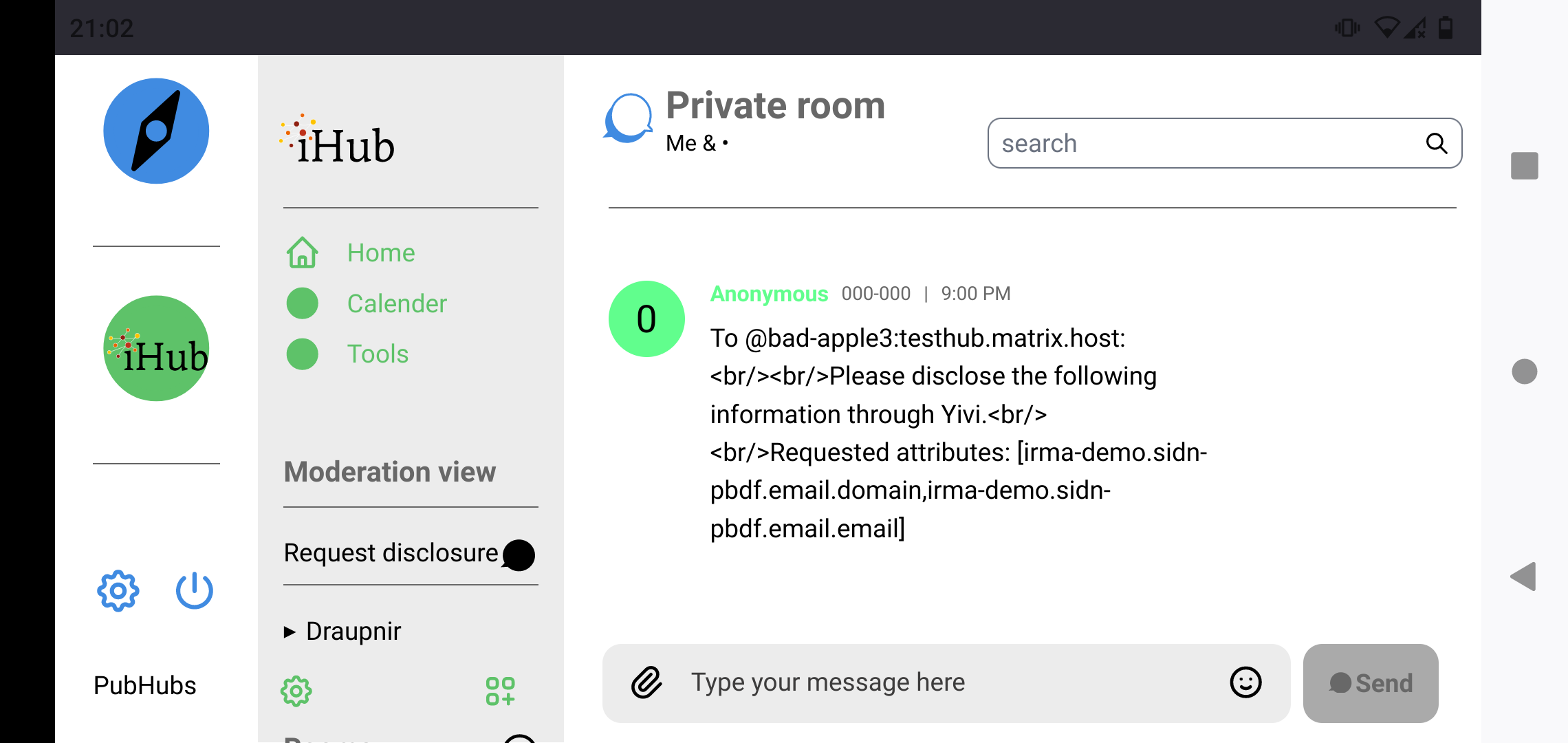Screen dimensions: 1568x743
Task: Click the iHub logo in side panel
Action: (337, 140)
